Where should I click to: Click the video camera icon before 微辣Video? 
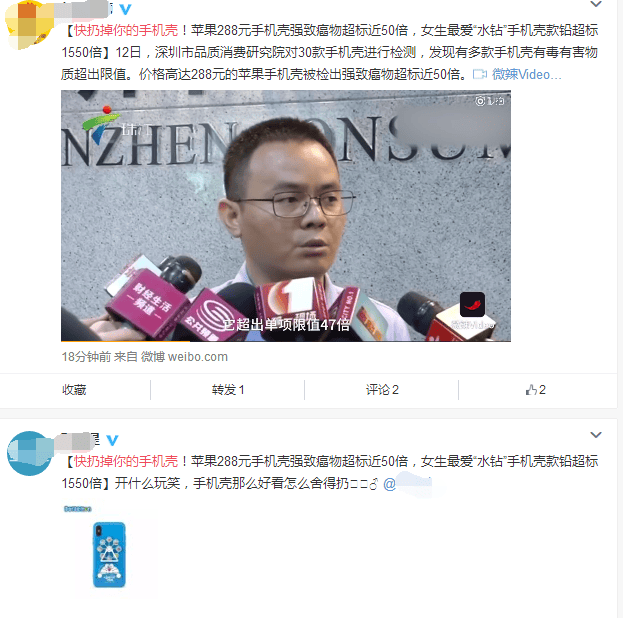(x=480, y=74)
